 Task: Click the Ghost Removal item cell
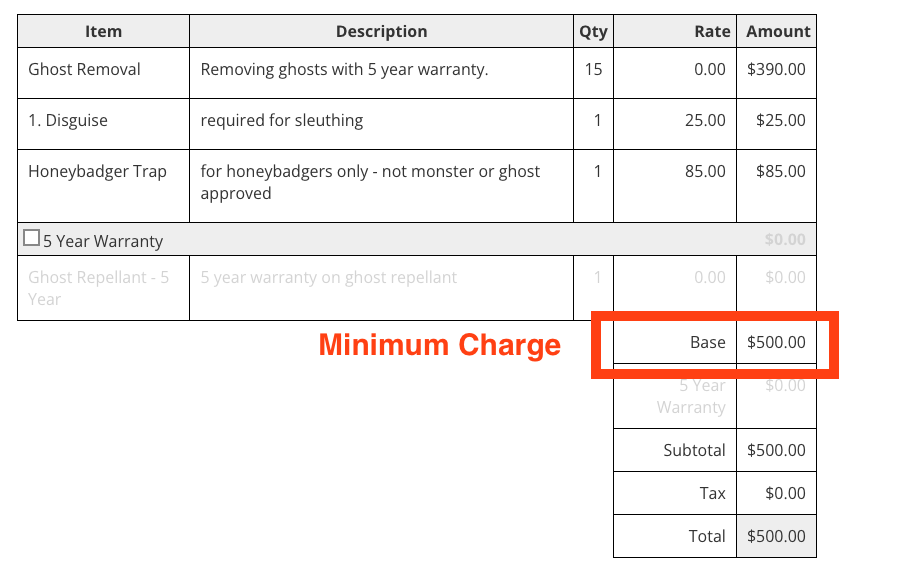pos(104,73)
